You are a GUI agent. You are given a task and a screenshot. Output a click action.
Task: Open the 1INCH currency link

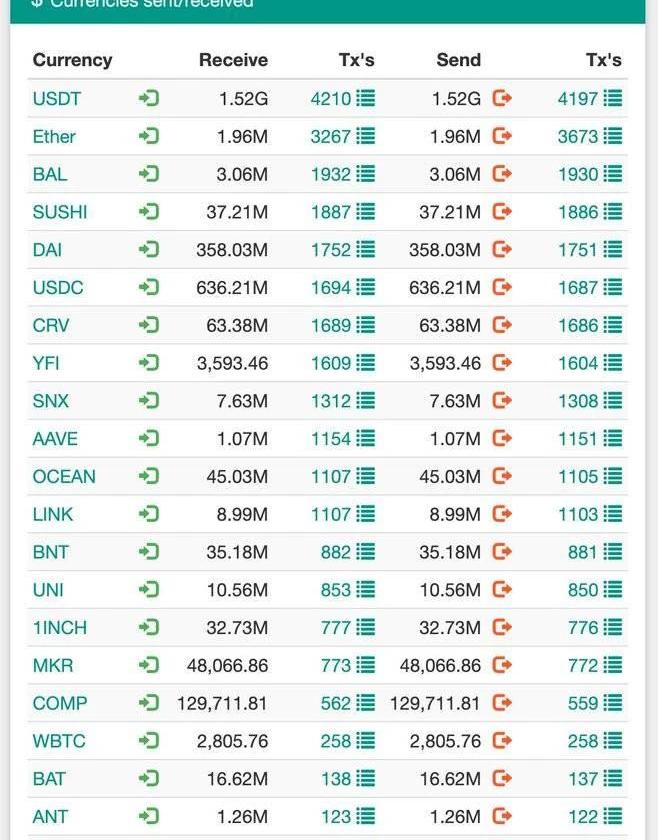(x=60, y=628)
